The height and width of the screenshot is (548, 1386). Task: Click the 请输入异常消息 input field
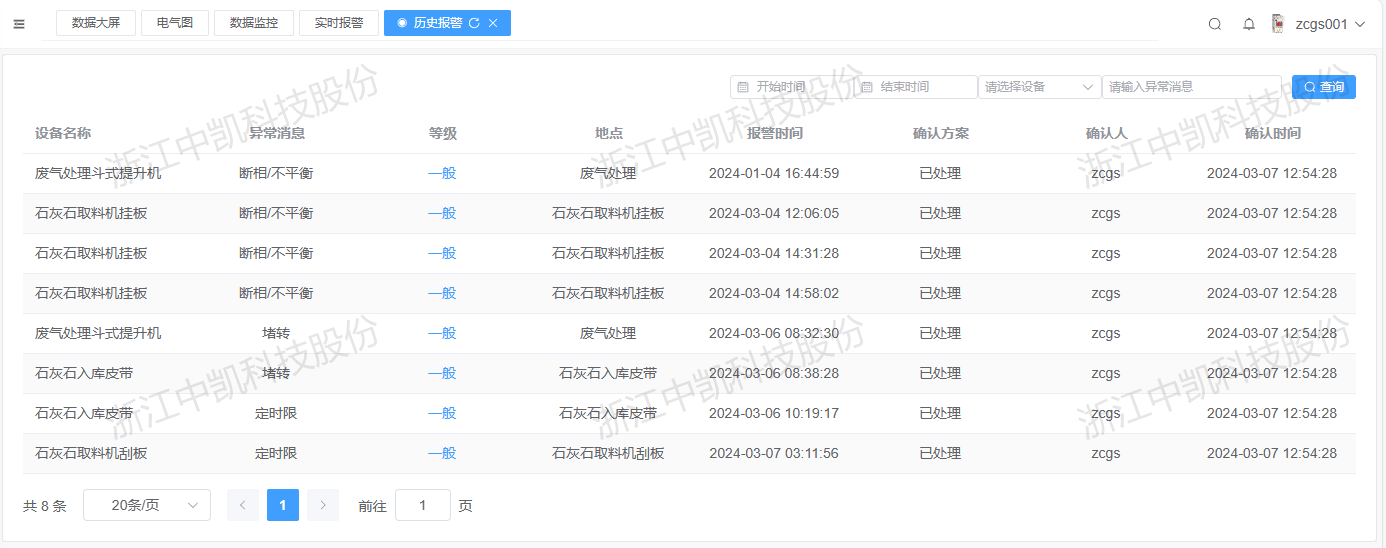pyautogui.click(x=1190, y=87)
